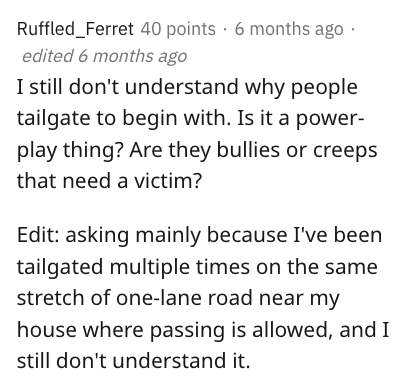Open the Ruffled_Ferret user profile
Screen dimensions: 411x390
[x=75, y=29]
